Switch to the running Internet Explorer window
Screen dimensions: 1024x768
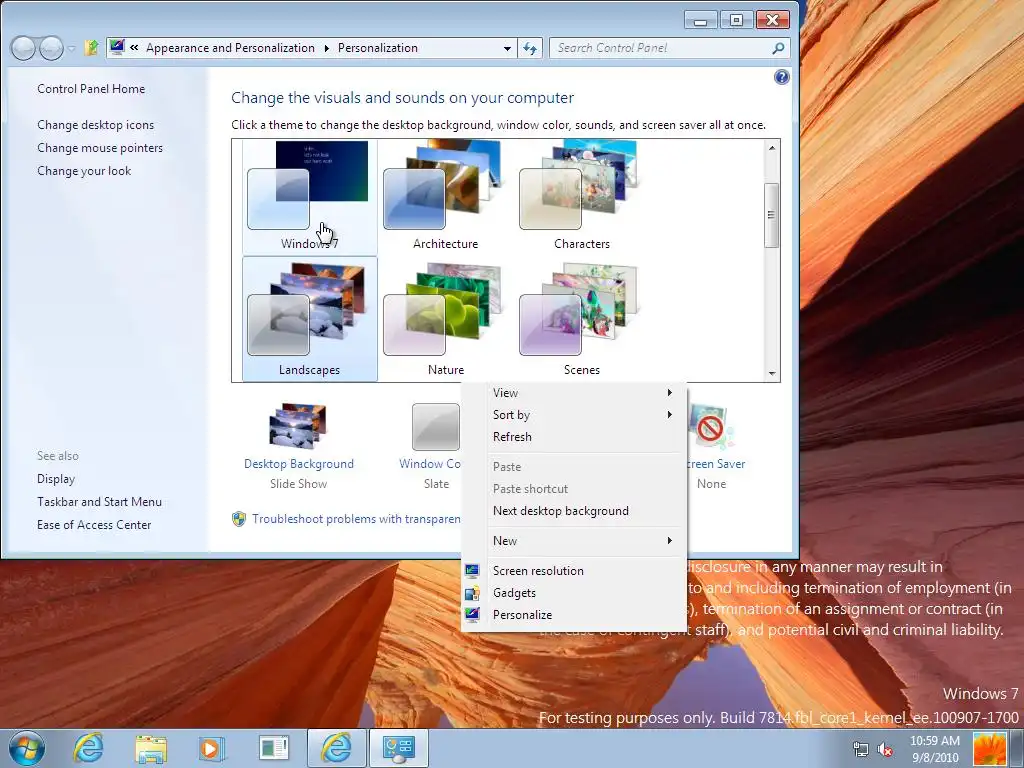(336, 748)
